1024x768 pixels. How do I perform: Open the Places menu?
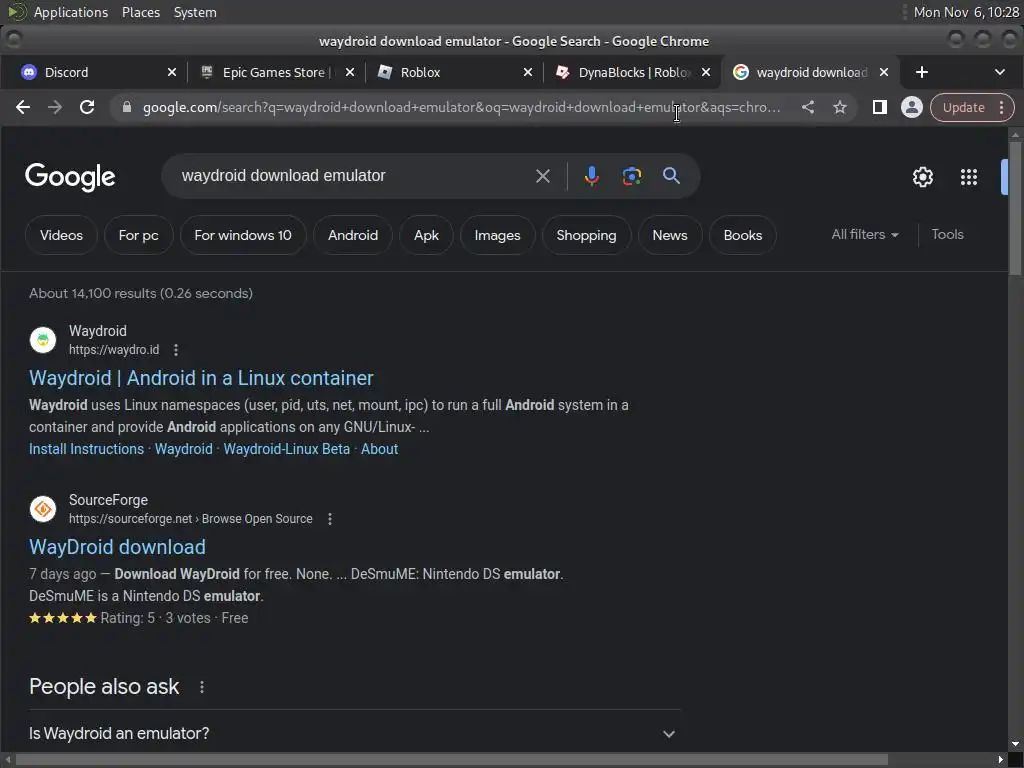[x=141, y=12]
